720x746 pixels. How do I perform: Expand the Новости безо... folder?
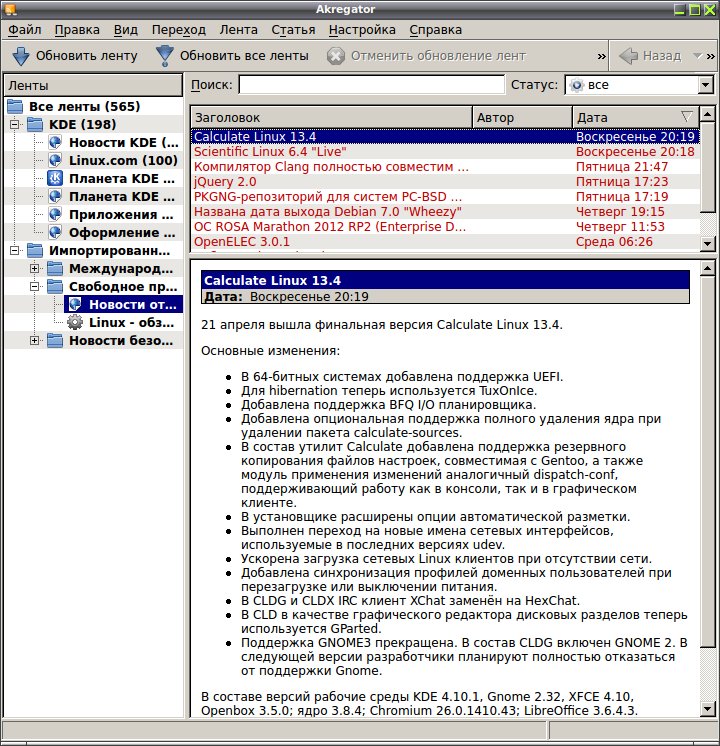point(35,341)
